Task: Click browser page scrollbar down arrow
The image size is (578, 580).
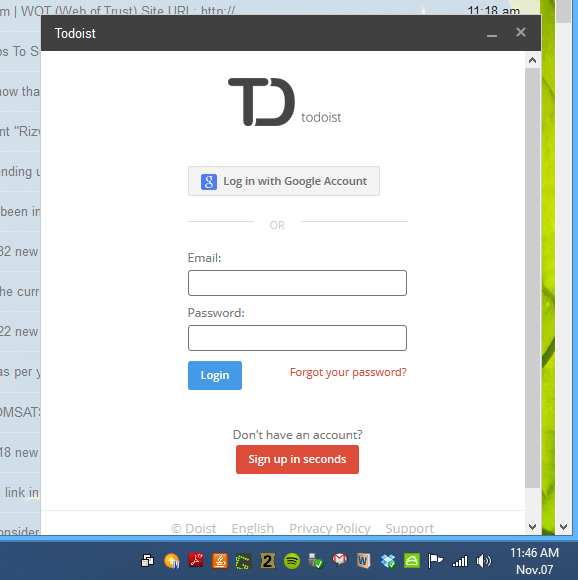Action: click(564, 527)
